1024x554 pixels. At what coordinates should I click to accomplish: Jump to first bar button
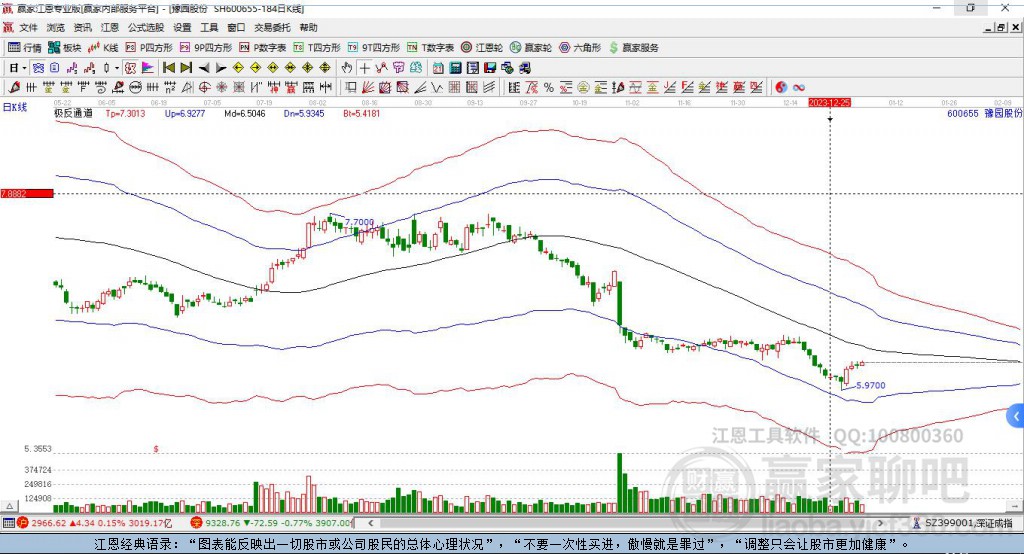(168, 68)
